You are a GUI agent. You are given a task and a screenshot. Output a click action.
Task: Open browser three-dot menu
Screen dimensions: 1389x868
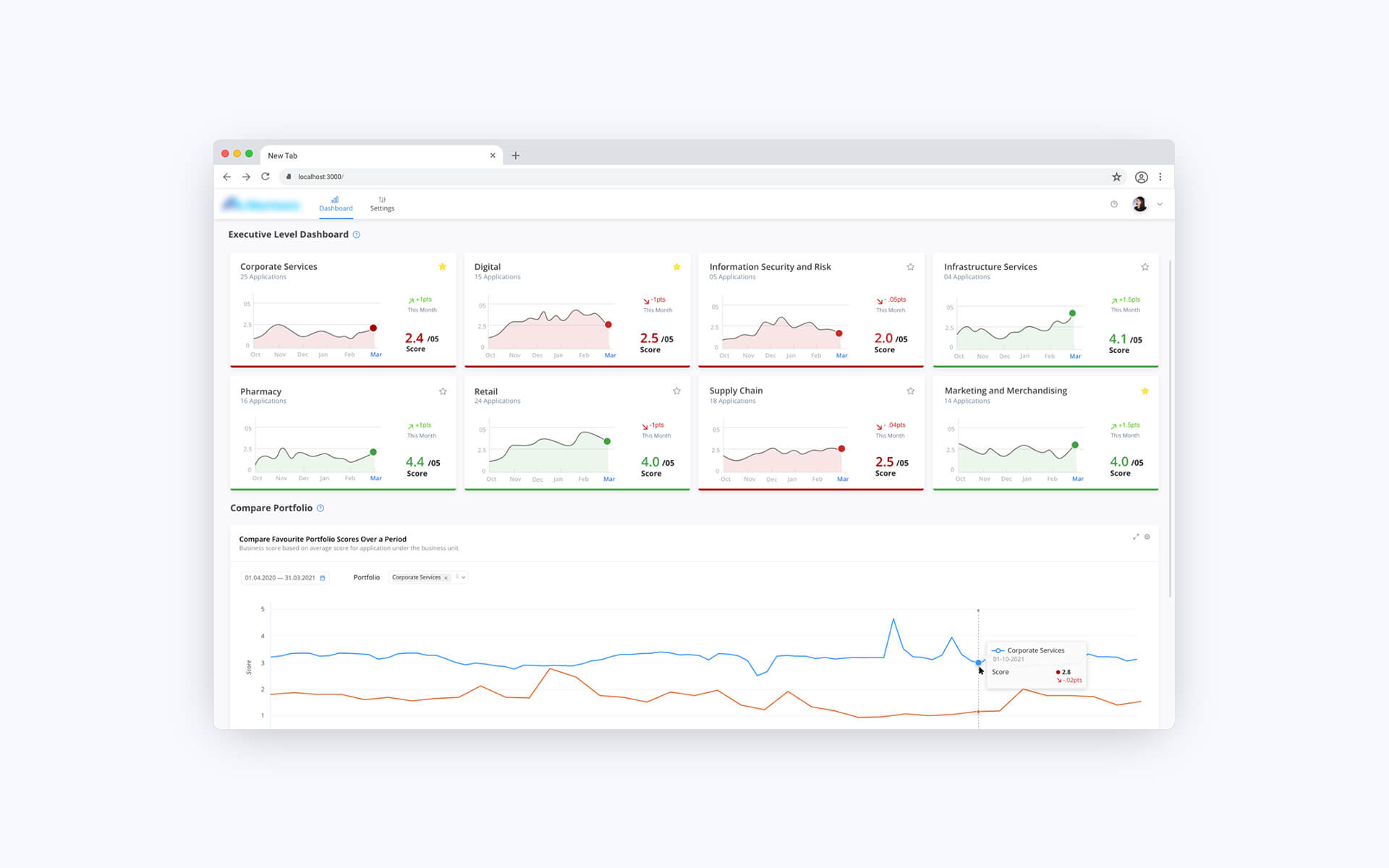(1160, 176)
